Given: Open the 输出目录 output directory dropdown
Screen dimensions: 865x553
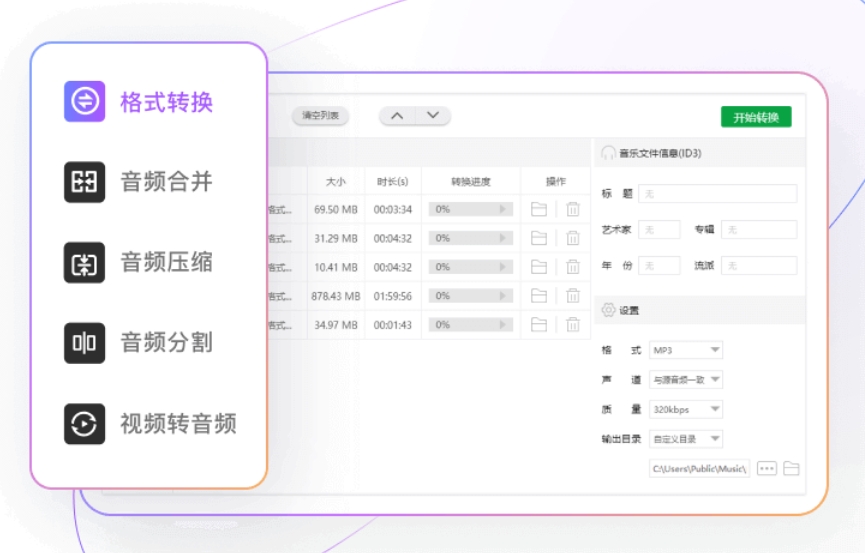Looking at the screenshot, I should pos(686,439).
